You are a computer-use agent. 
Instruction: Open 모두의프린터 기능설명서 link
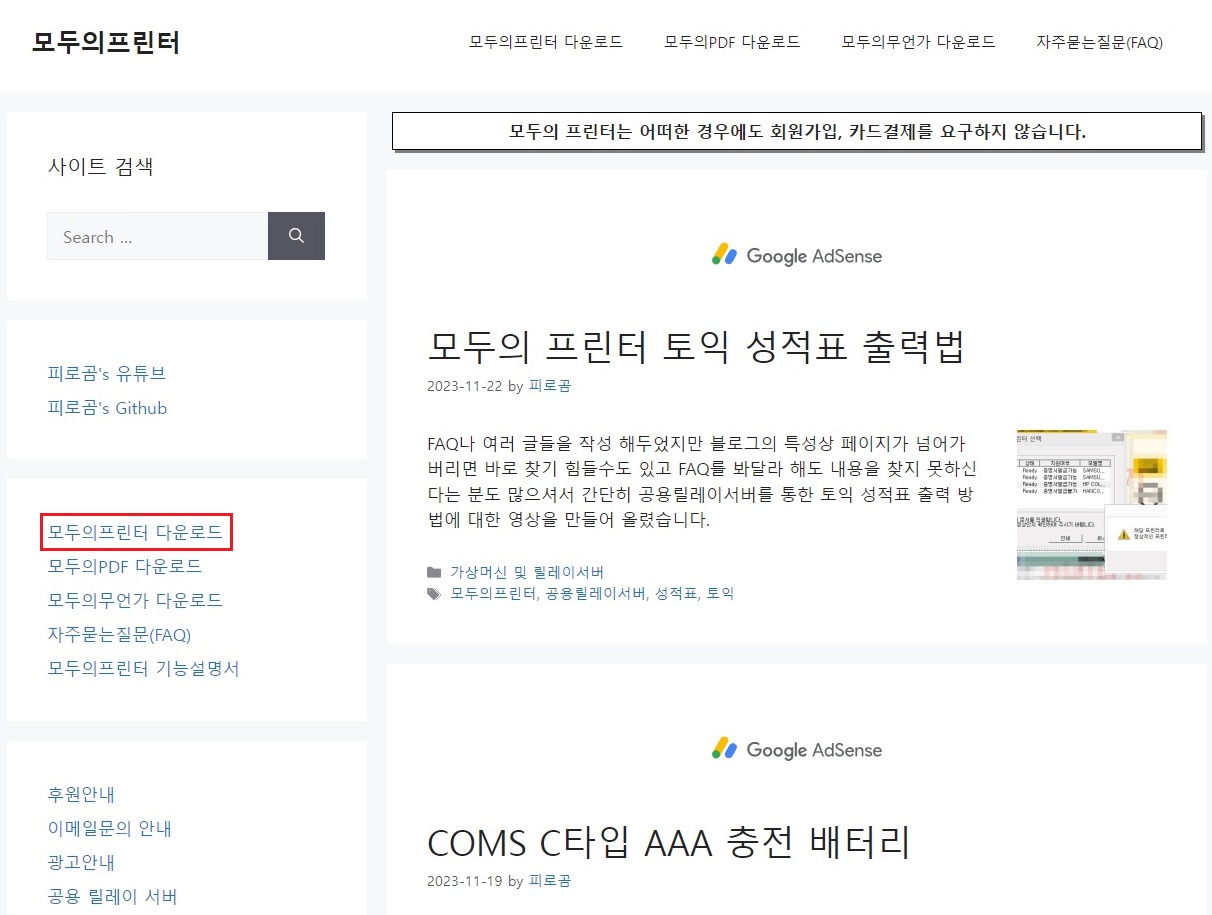[x=144, y=668]
